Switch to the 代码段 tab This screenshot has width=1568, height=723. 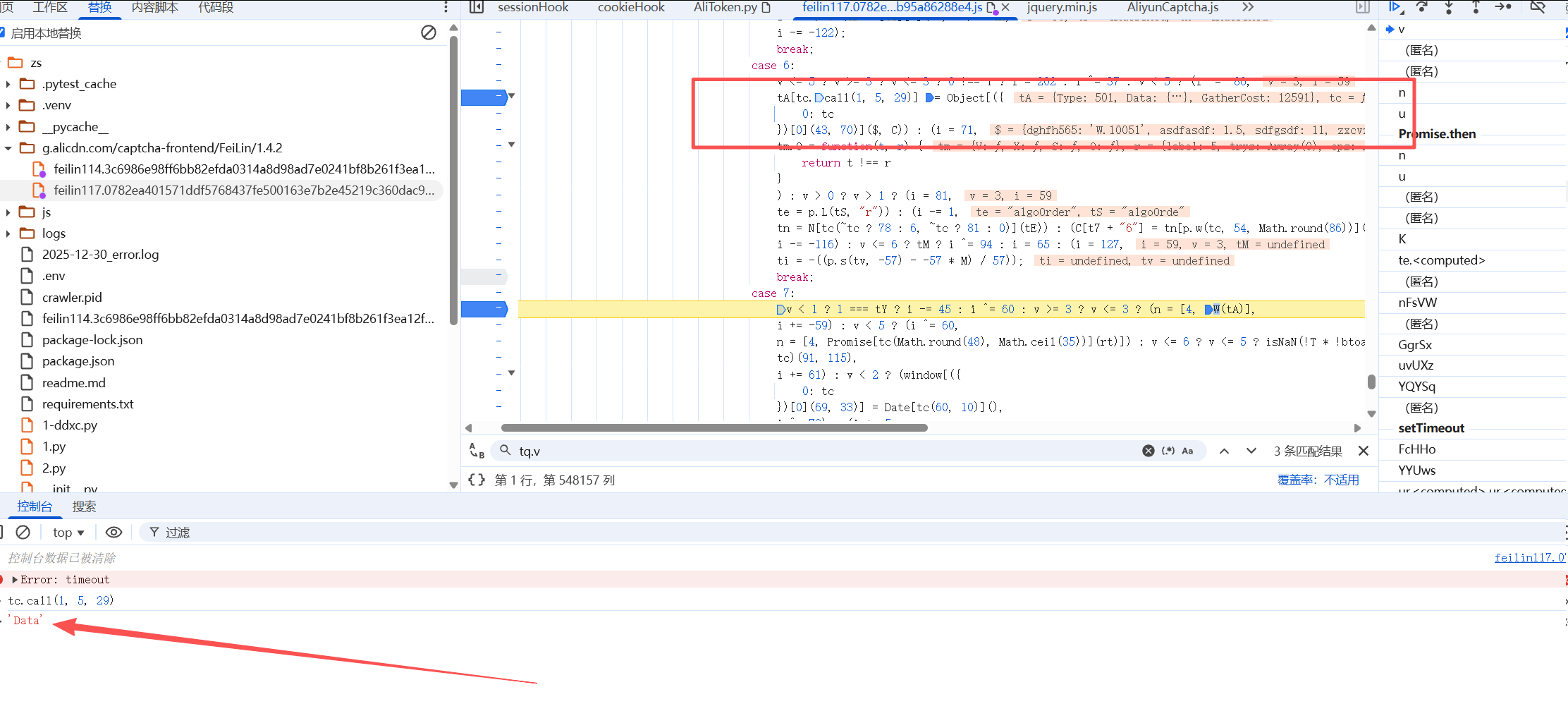216,7
